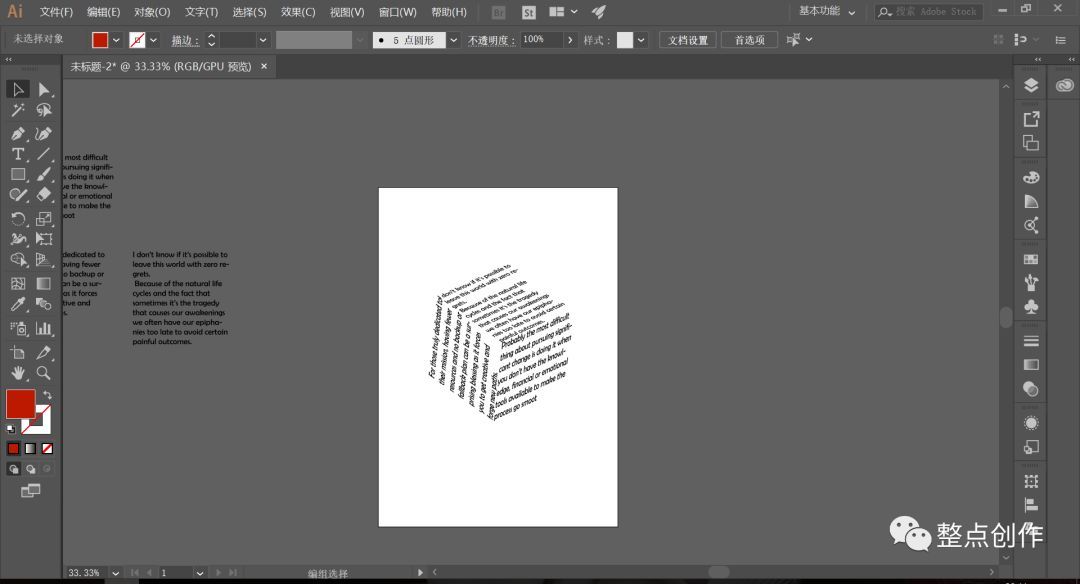The image size is (1080, 584).
Task: Open the 文件(F) menu
Action: coord(56,12)
